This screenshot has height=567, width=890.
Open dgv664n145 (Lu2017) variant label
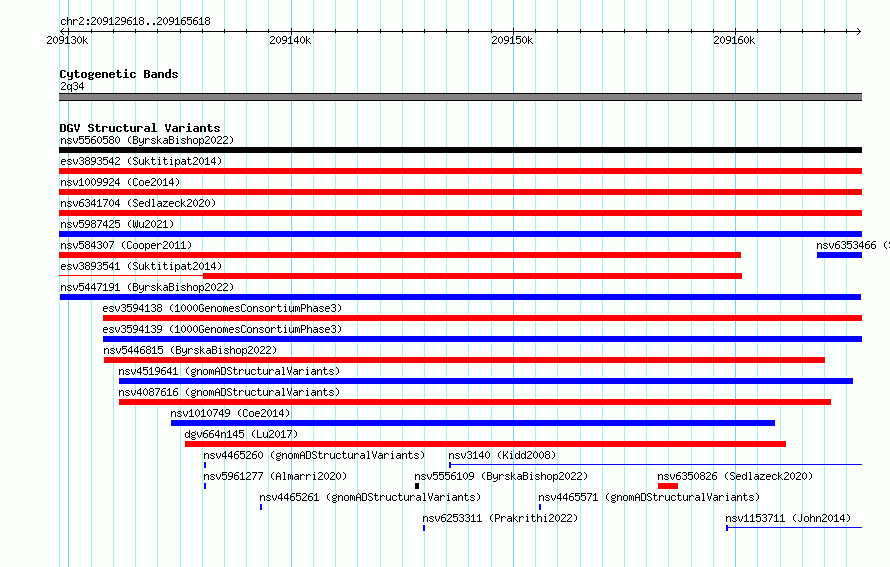point(241,434)
